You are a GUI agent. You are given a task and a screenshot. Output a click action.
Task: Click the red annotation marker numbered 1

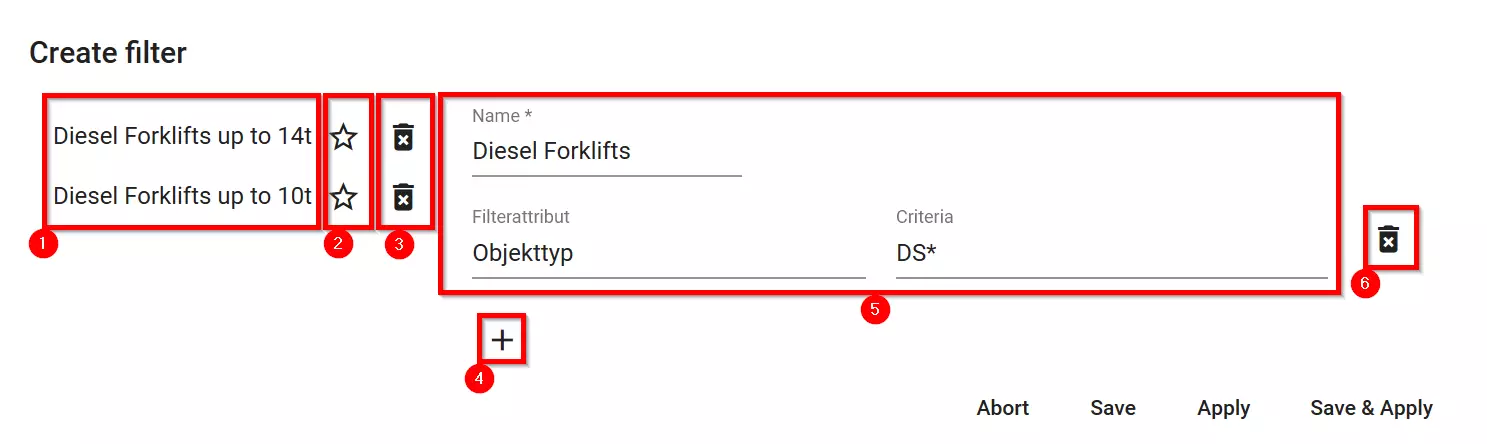point(44,244)
